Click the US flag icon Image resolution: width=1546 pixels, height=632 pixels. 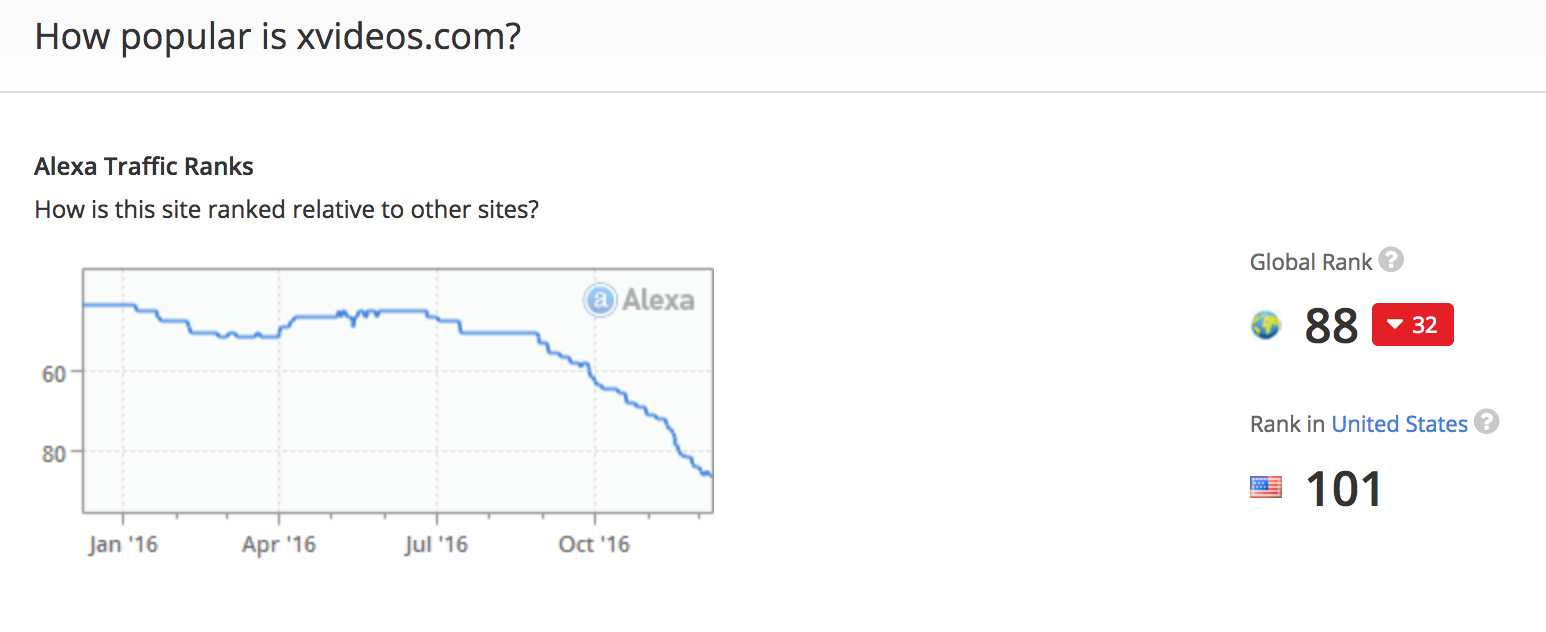(x=1266, y=488)
